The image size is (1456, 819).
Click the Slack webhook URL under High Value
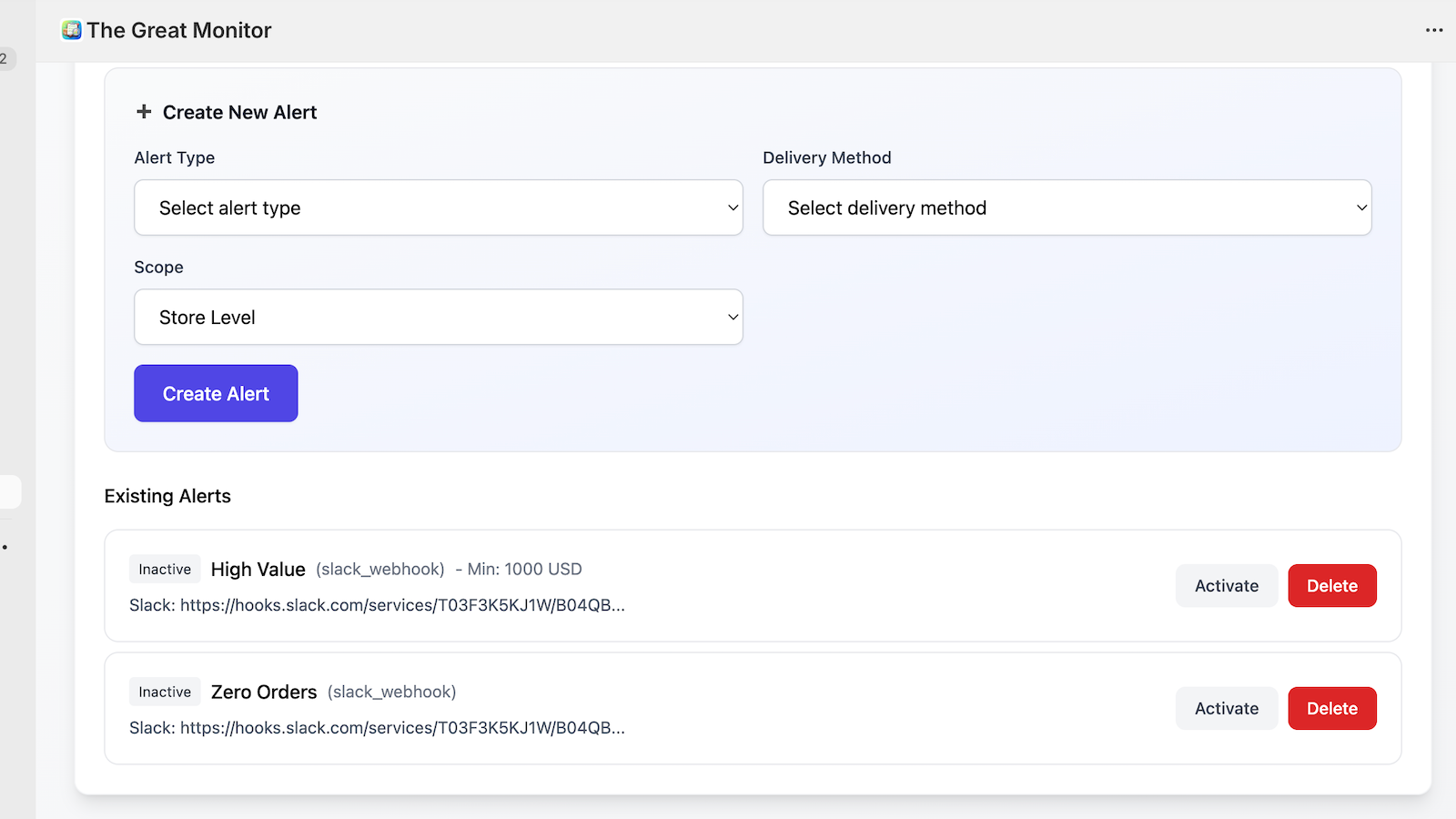coord(401,605)
